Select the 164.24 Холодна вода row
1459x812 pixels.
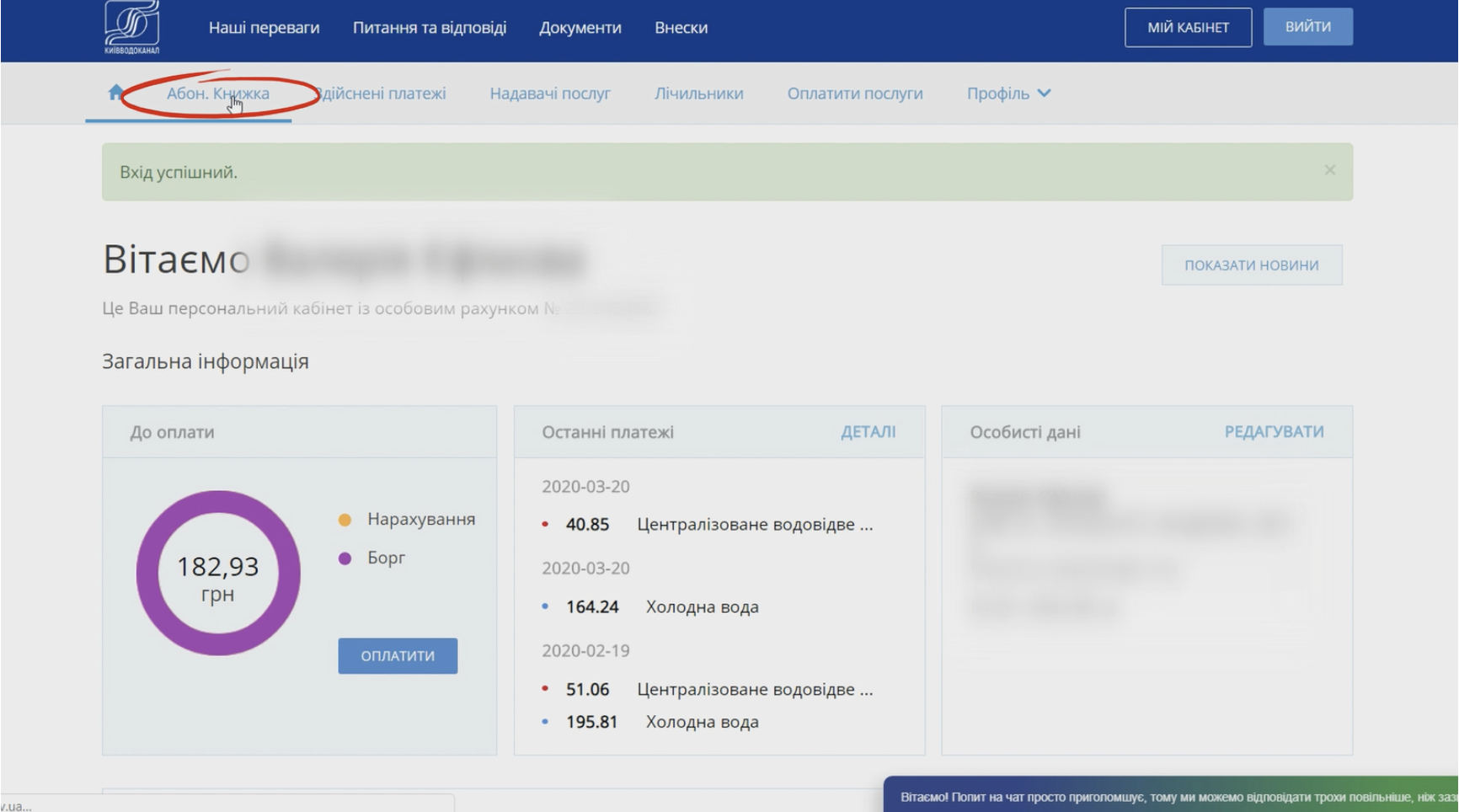tap(650, 606)
